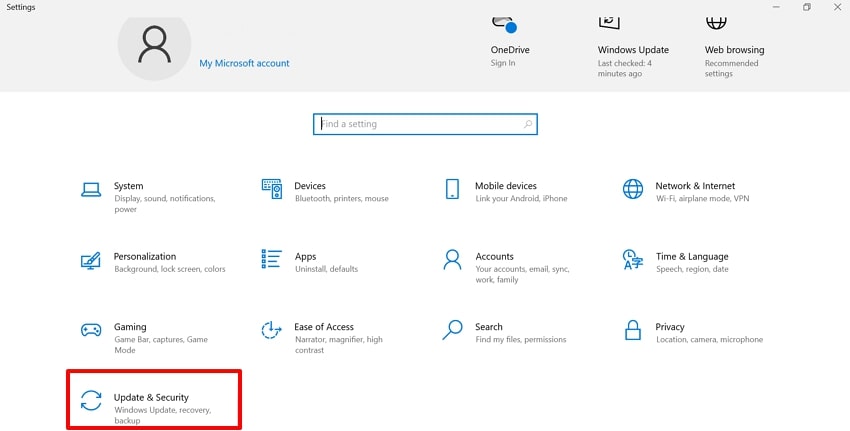Click "Narrator, magnifier, high contrast" text
Viewport: 850px width, 431px height.
tap(339, 345)
